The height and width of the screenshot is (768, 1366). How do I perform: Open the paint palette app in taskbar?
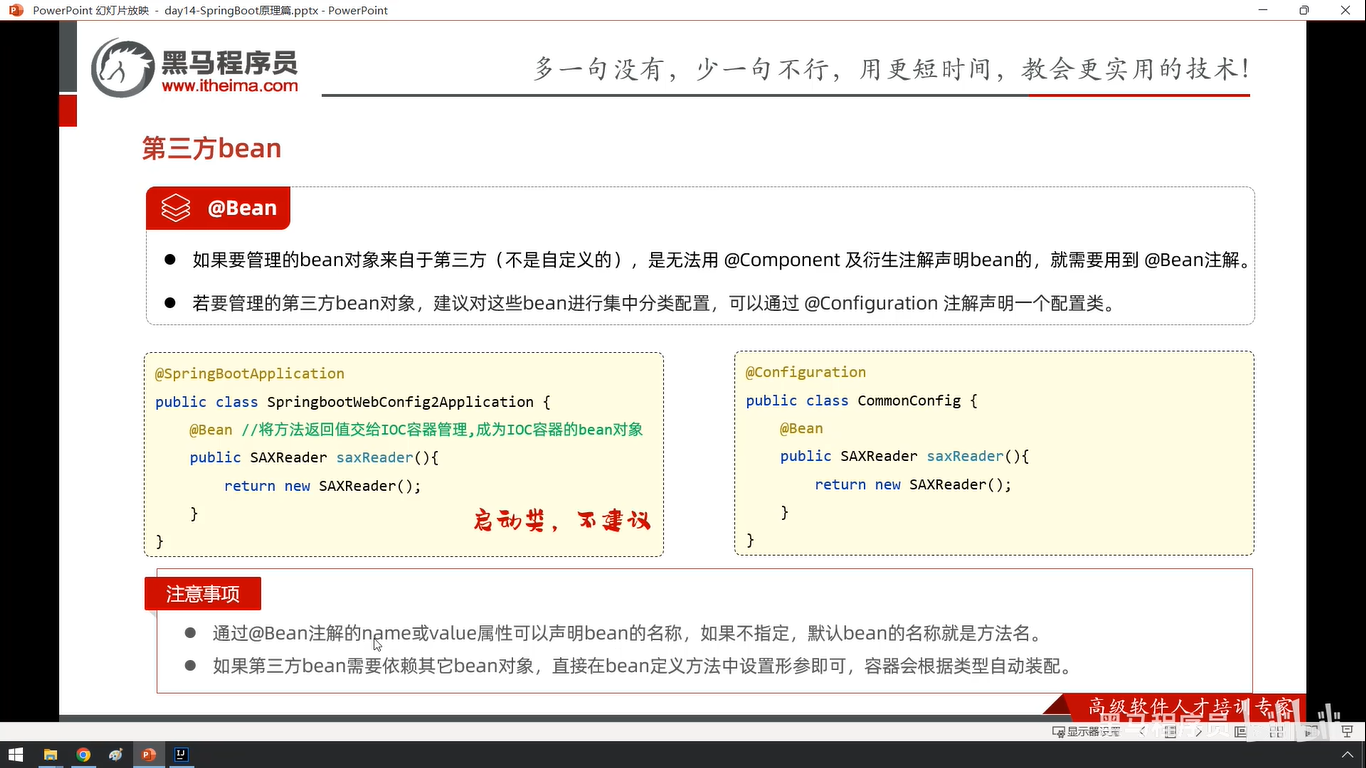click(x=116, y=755)
